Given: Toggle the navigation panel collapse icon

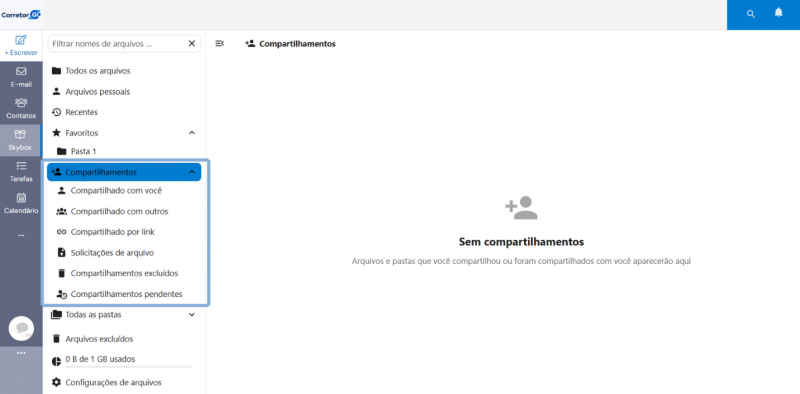Looking at the screenshot, I should pos(219,44).
